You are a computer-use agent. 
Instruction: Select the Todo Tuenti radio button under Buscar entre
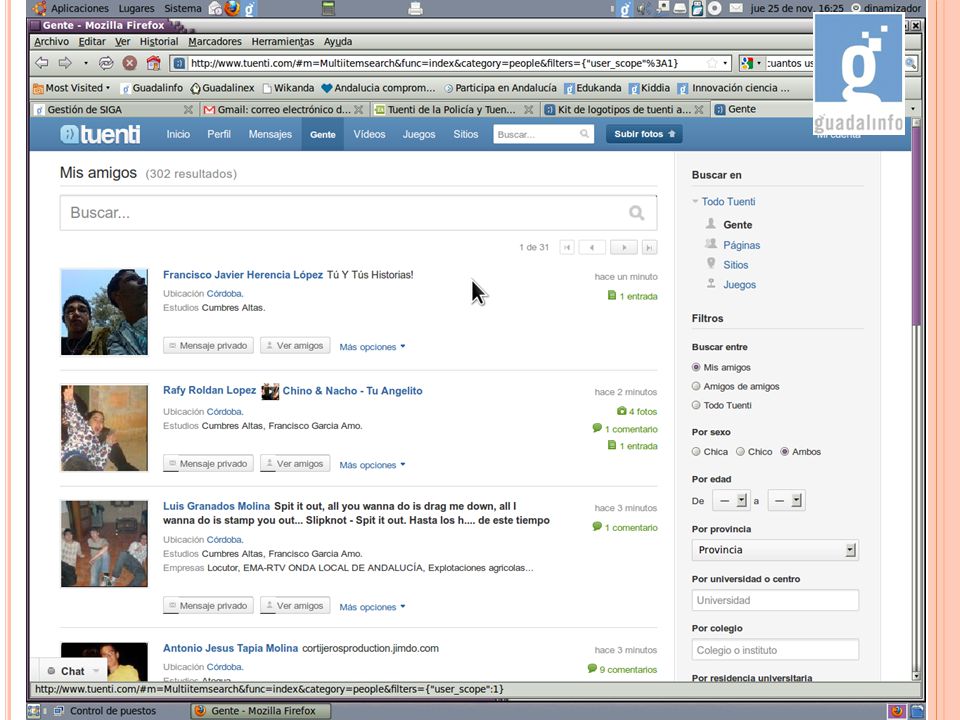(696, 405)
